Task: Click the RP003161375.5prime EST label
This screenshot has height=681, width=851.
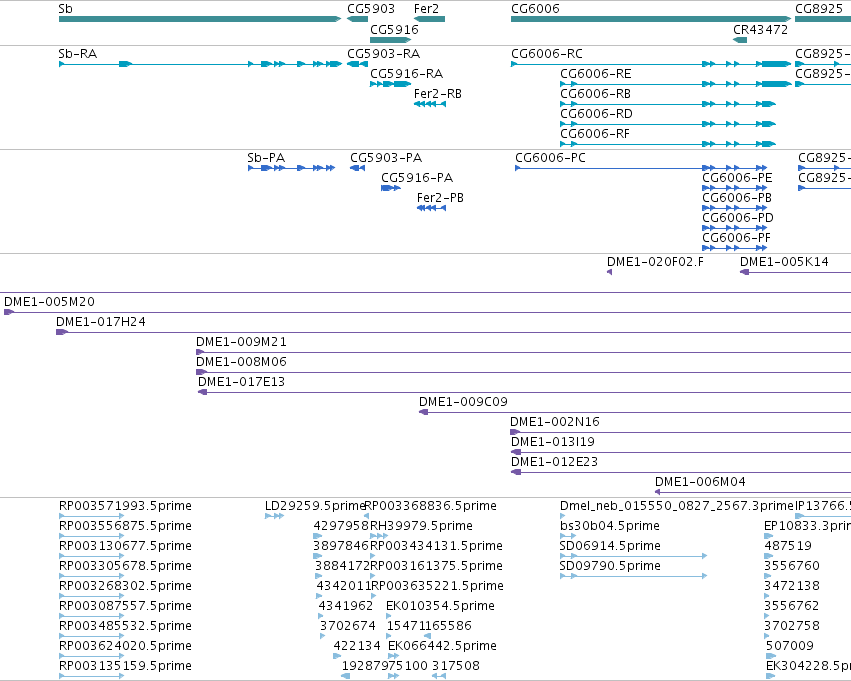Action: [x=436, y=566]
